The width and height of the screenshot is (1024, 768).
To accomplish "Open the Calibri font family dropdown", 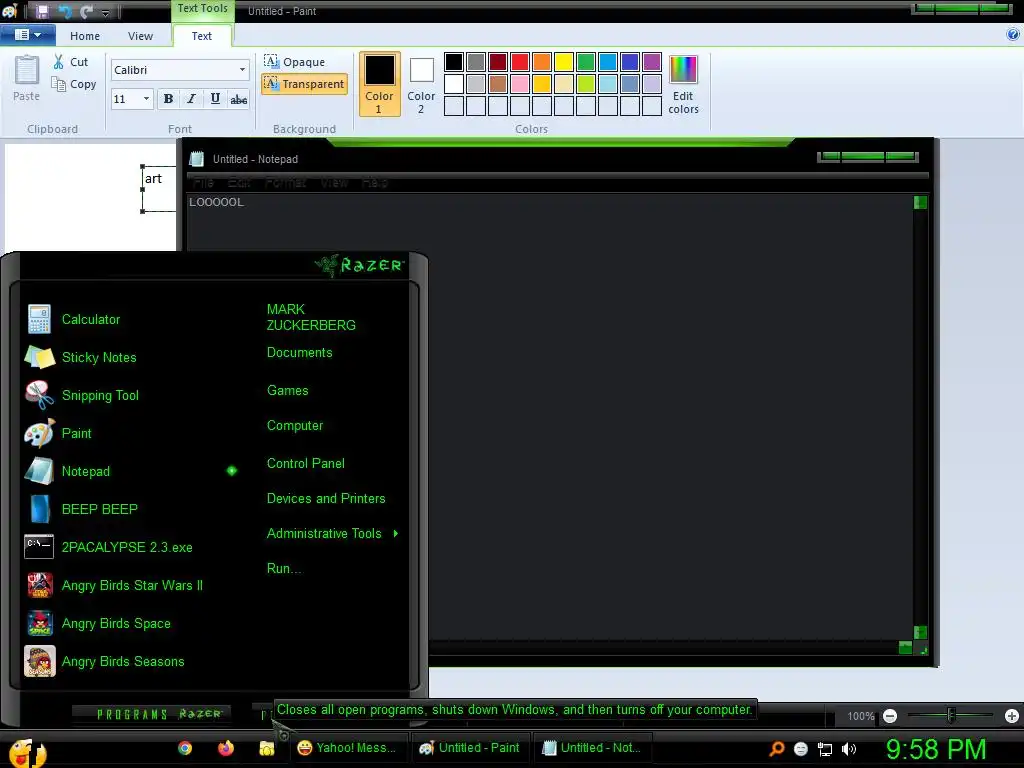I will [x=242, y=70].
